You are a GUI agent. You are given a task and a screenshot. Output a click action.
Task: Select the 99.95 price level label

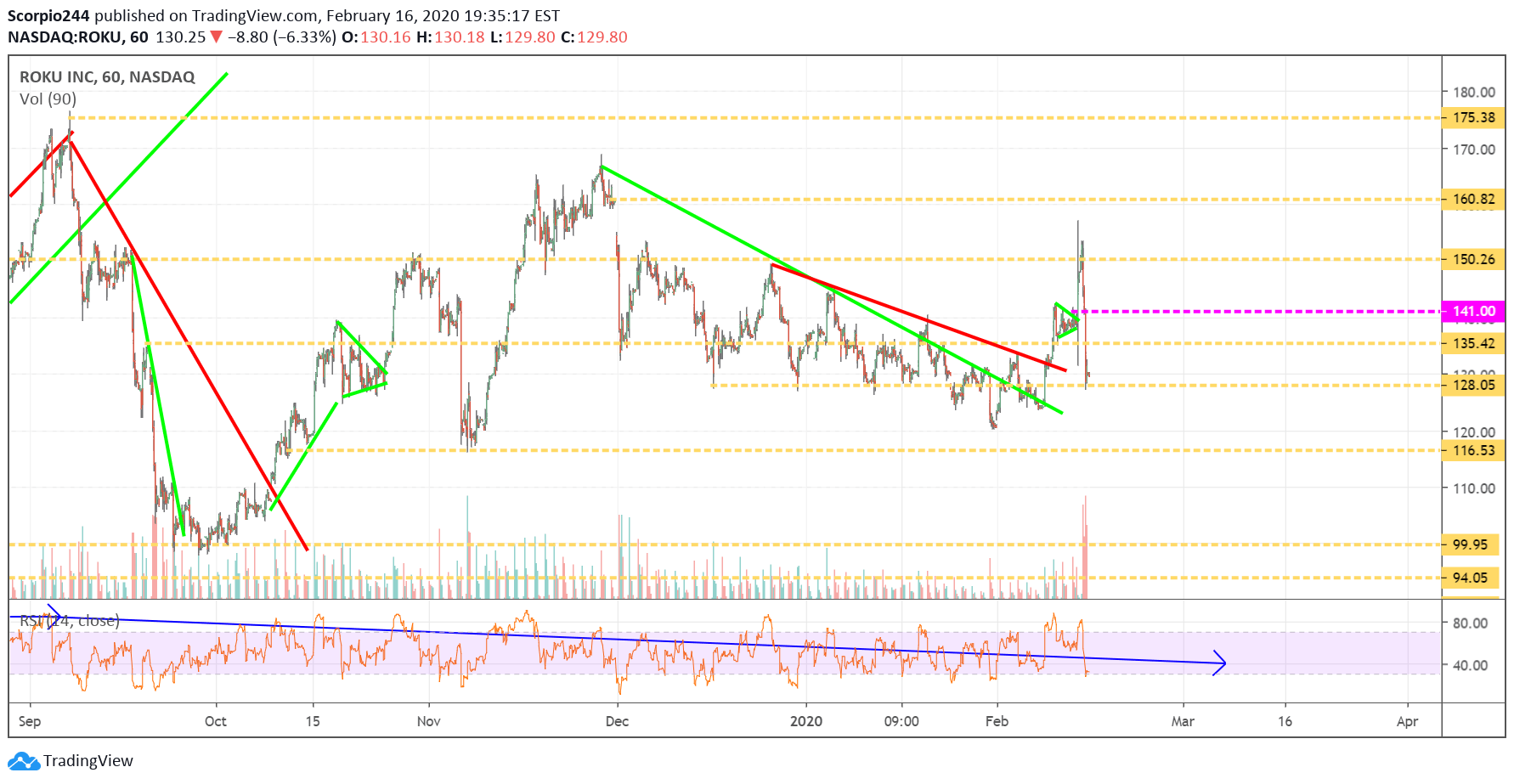pyautogui.click(x=1470, y=544)
